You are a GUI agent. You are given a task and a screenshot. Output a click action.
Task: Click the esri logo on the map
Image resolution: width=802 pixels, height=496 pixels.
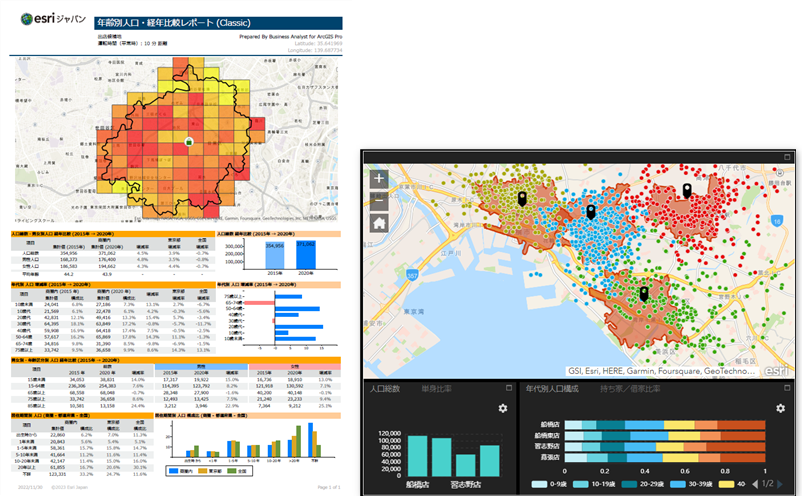click(x=773, y=366)
